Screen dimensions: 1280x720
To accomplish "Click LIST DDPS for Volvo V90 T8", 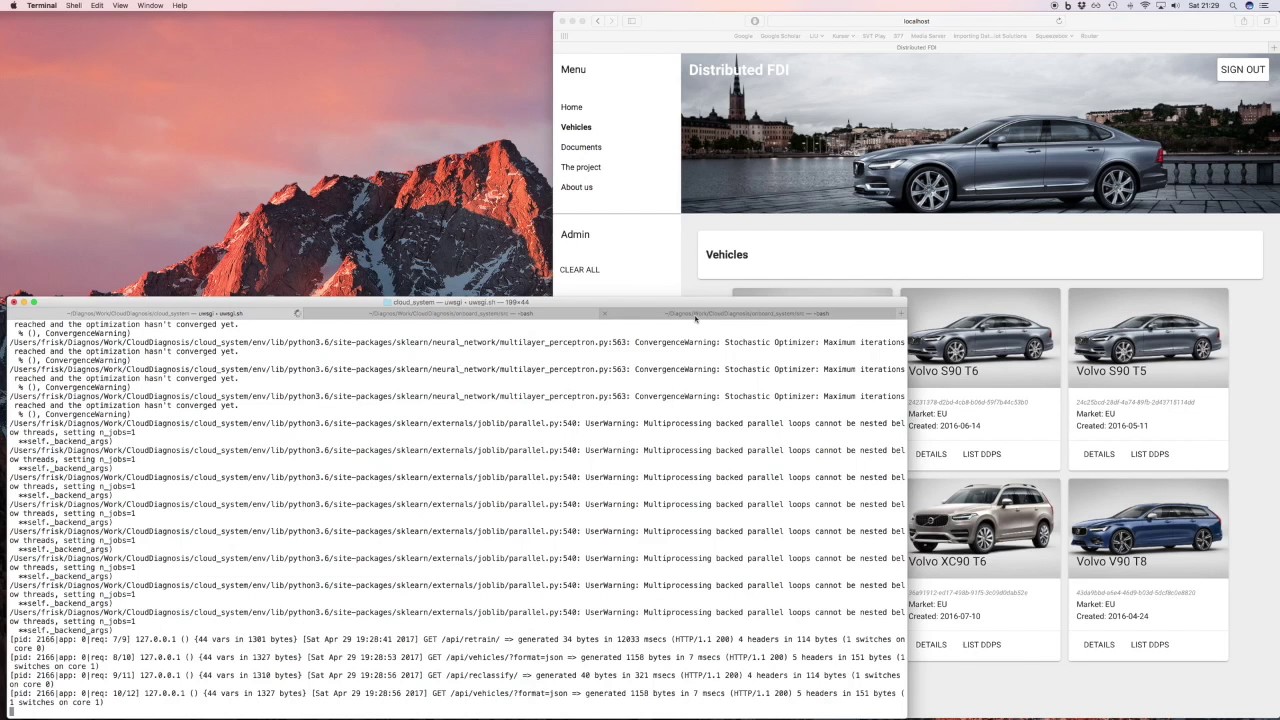I will [1150, 645].
